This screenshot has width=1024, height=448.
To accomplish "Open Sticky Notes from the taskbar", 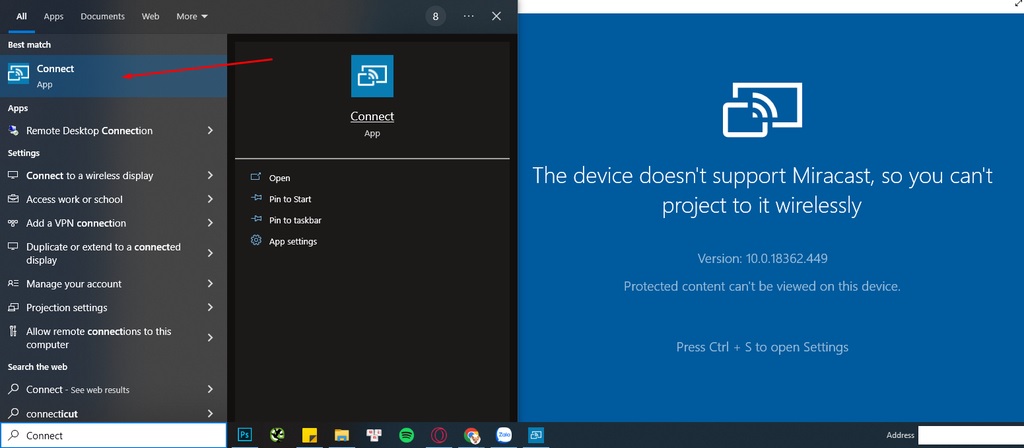I will tap(310, 435).
